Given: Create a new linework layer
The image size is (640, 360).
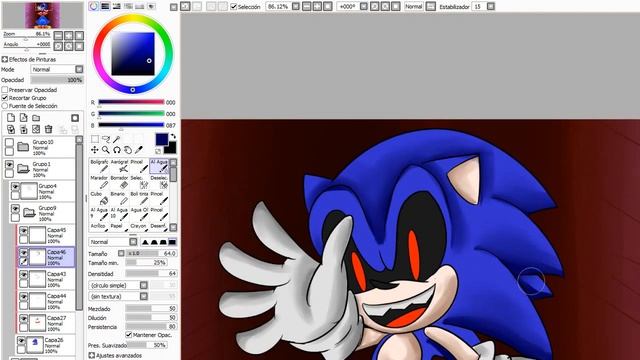Looking at the screenshot, I should pos(24,118).
